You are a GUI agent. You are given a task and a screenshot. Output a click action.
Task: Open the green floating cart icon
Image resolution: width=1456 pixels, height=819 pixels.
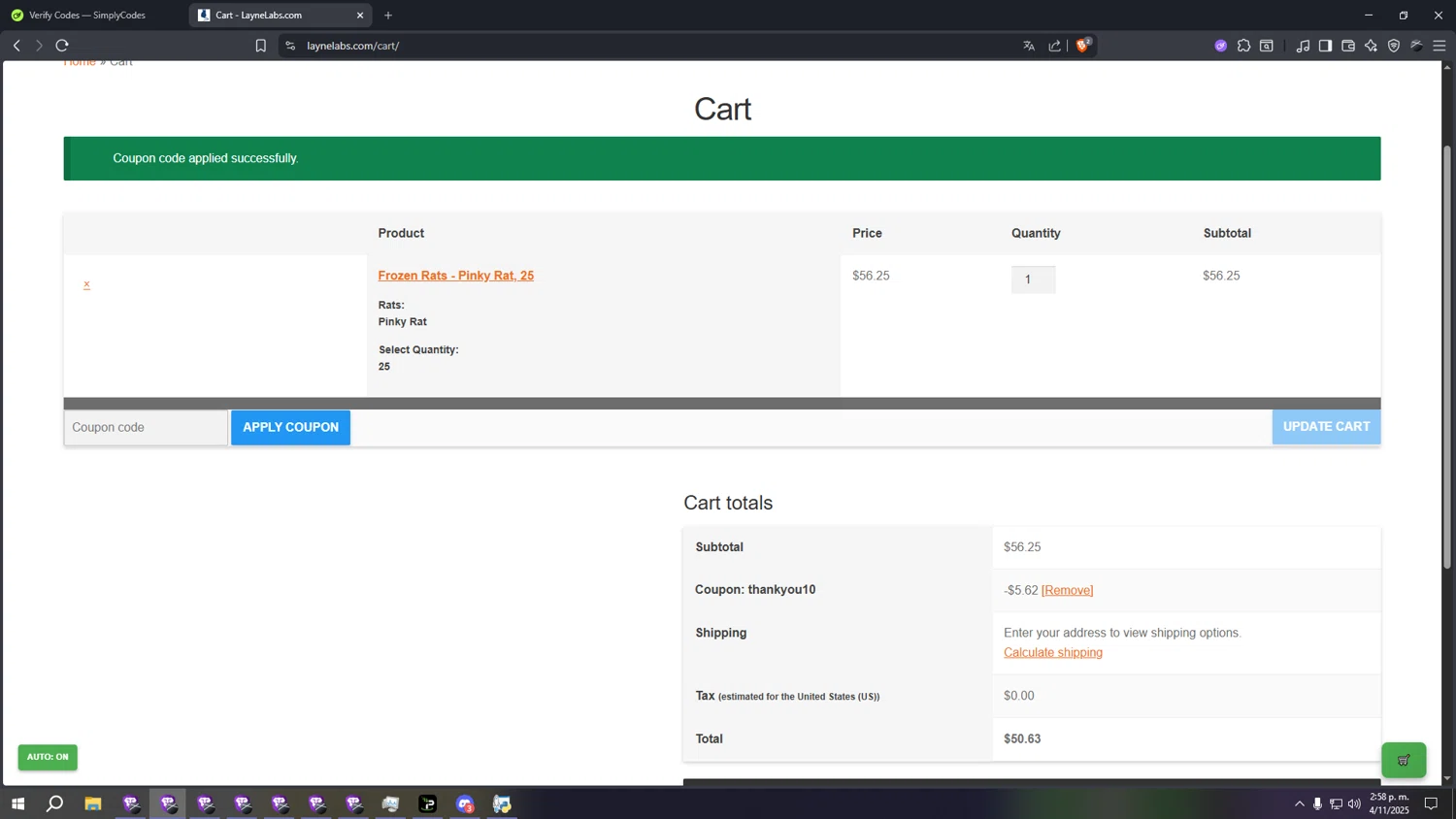click(1404, 760)
